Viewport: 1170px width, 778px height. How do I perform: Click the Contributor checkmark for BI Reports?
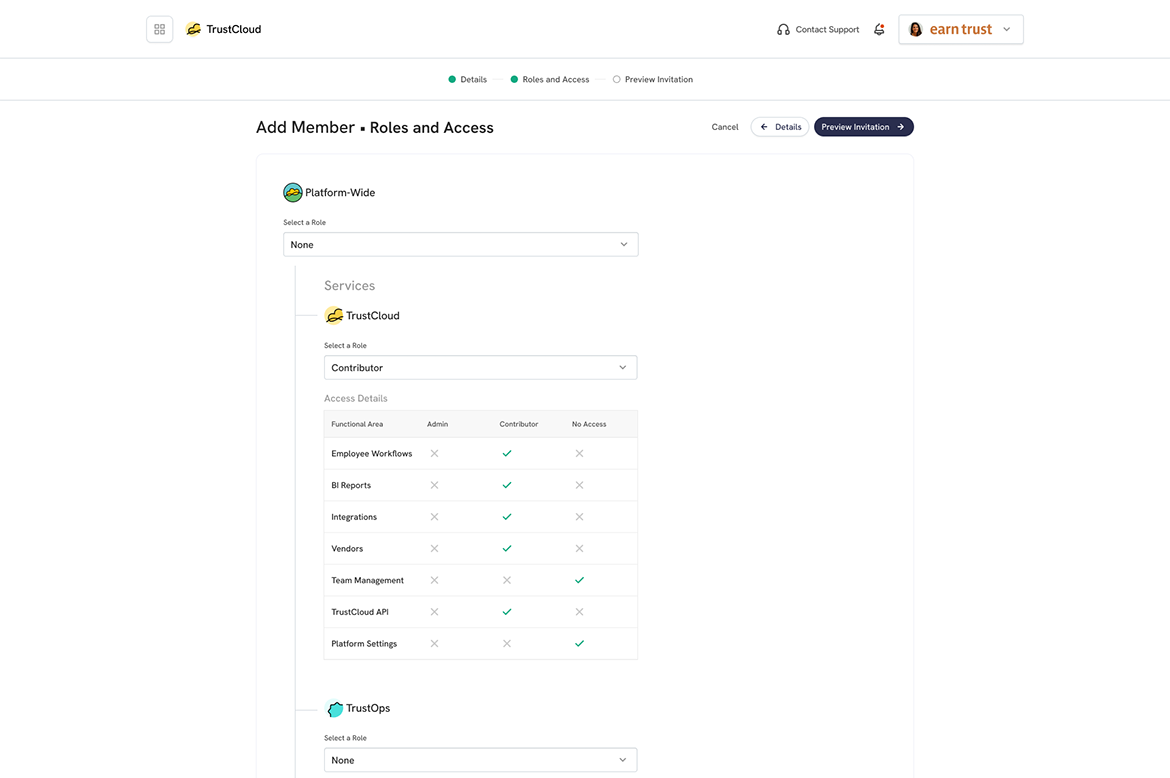507,485
